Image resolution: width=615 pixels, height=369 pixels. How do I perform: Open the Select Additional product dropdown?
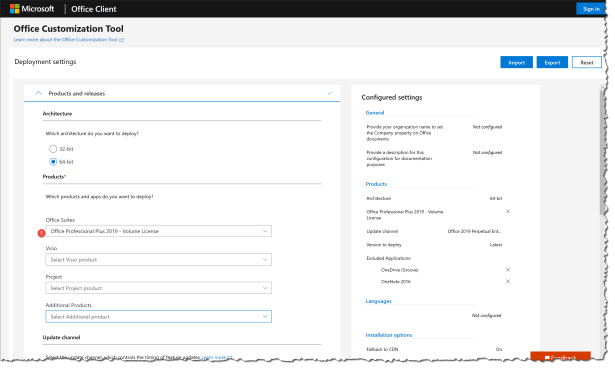coord(158,316)
